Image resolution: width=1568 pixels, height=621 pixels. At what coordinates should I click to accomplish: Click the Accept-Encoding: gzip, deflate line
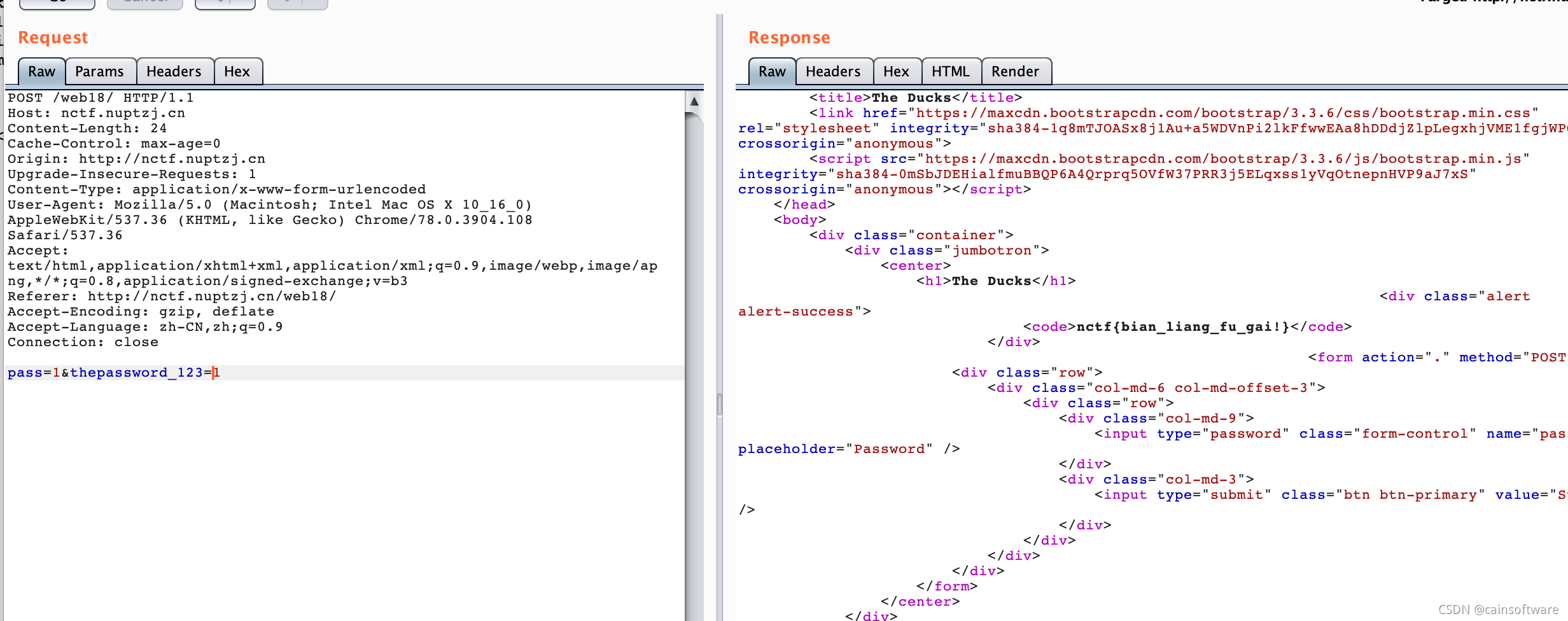pos(141,312)
